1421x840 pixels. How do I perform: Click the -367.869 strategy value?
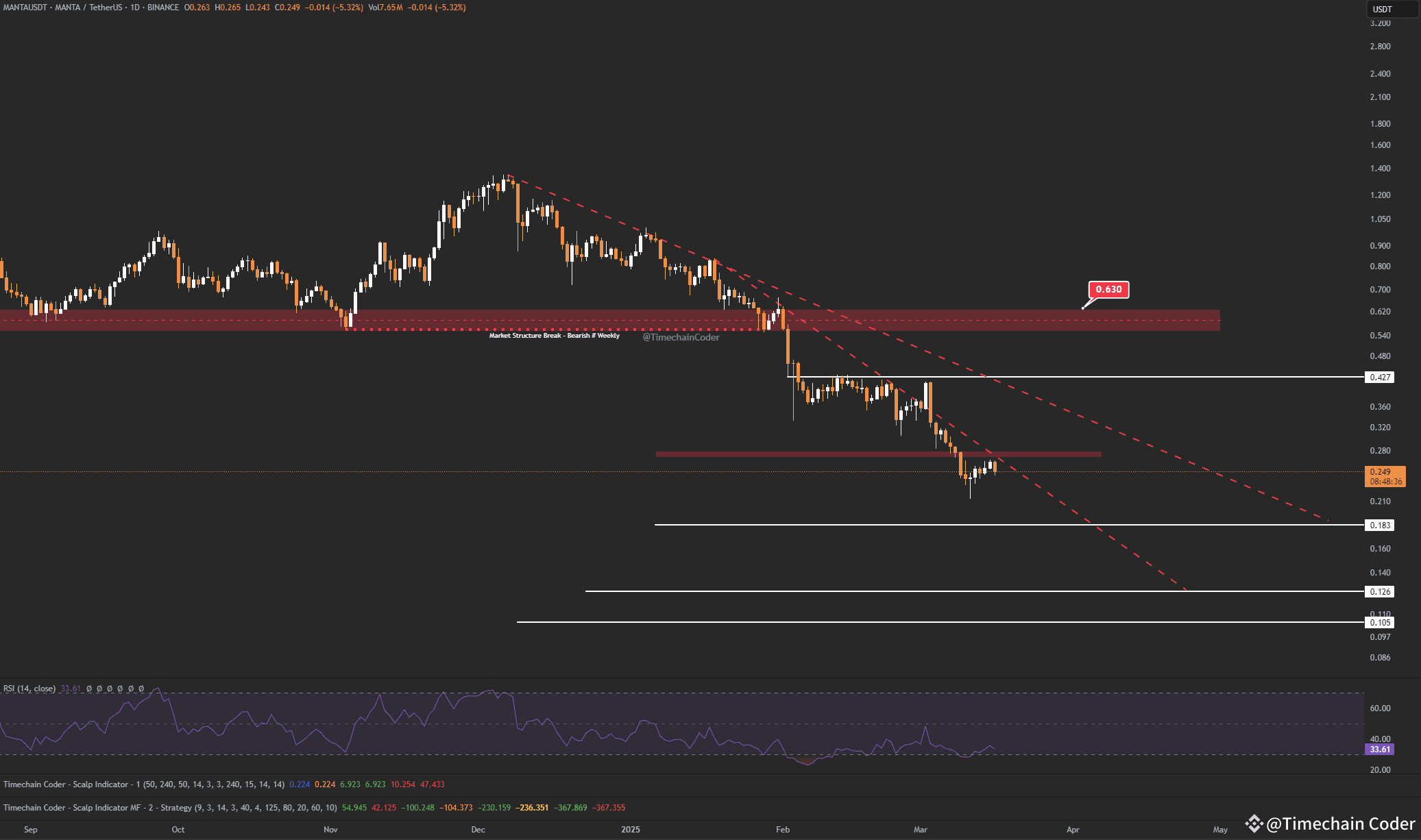pyautogui.click(x=570, y=808)
